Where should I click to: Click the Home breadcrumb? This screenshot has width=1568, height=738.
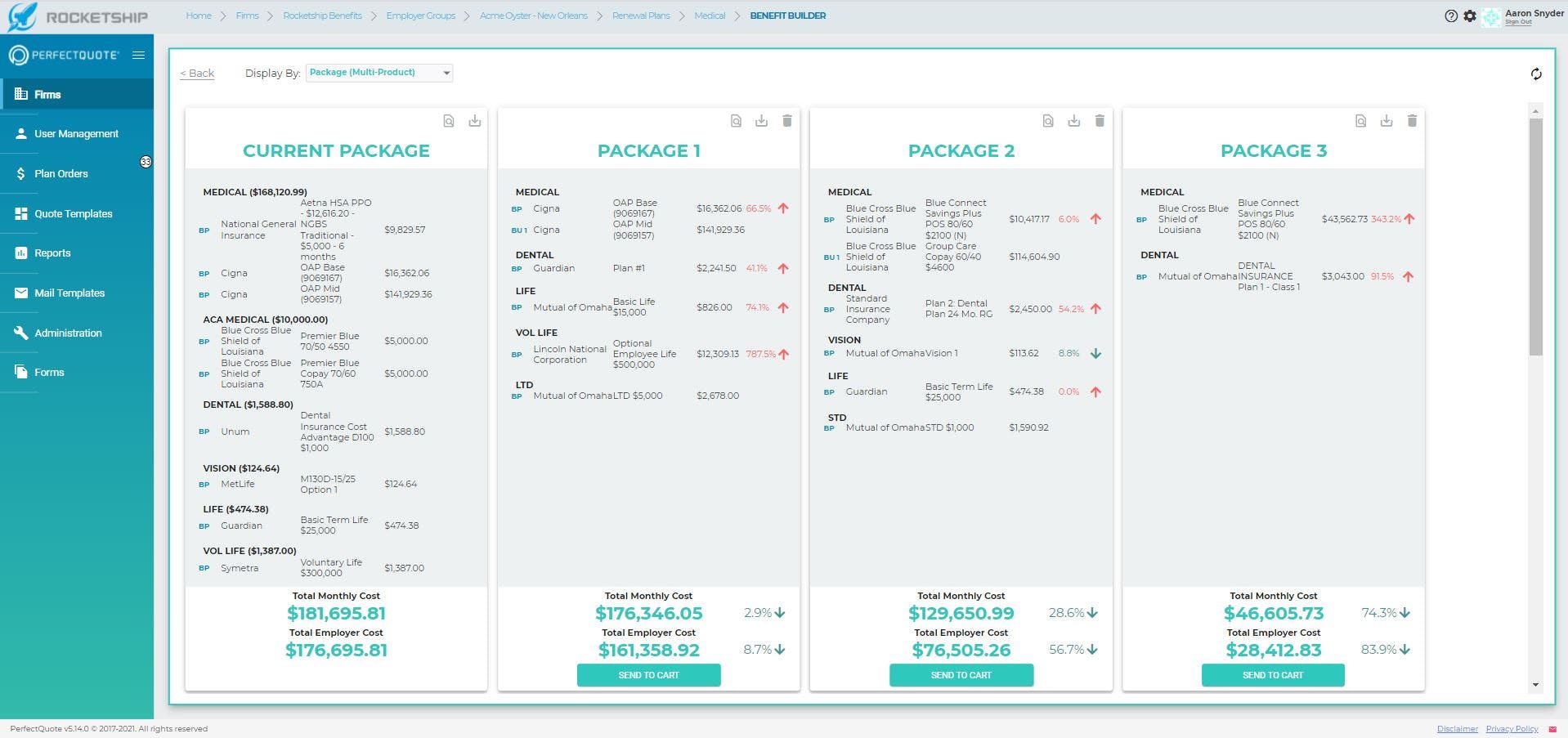199,16
